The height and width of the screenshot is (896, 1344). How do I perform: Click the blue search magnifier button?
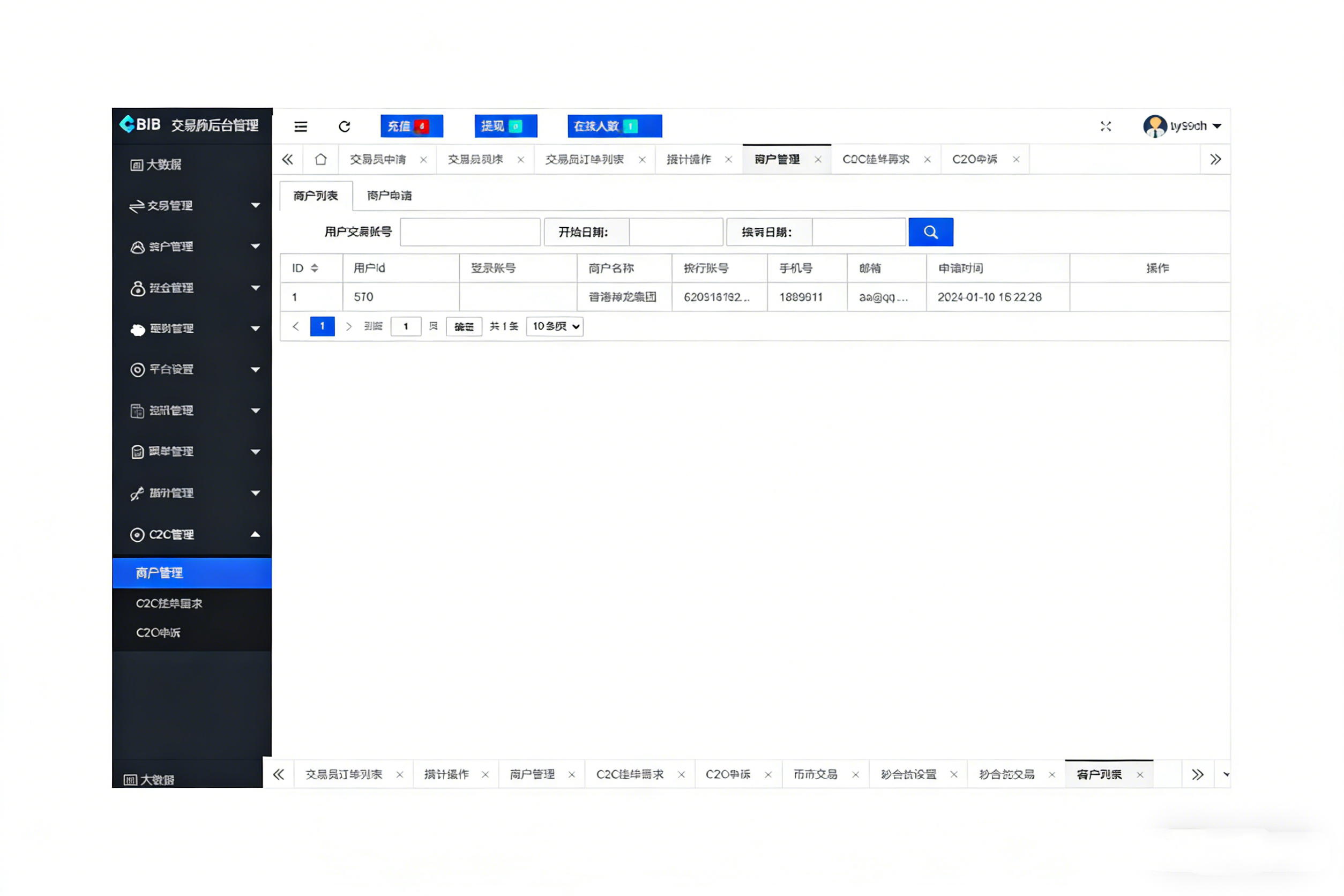[x=930, y=232]
